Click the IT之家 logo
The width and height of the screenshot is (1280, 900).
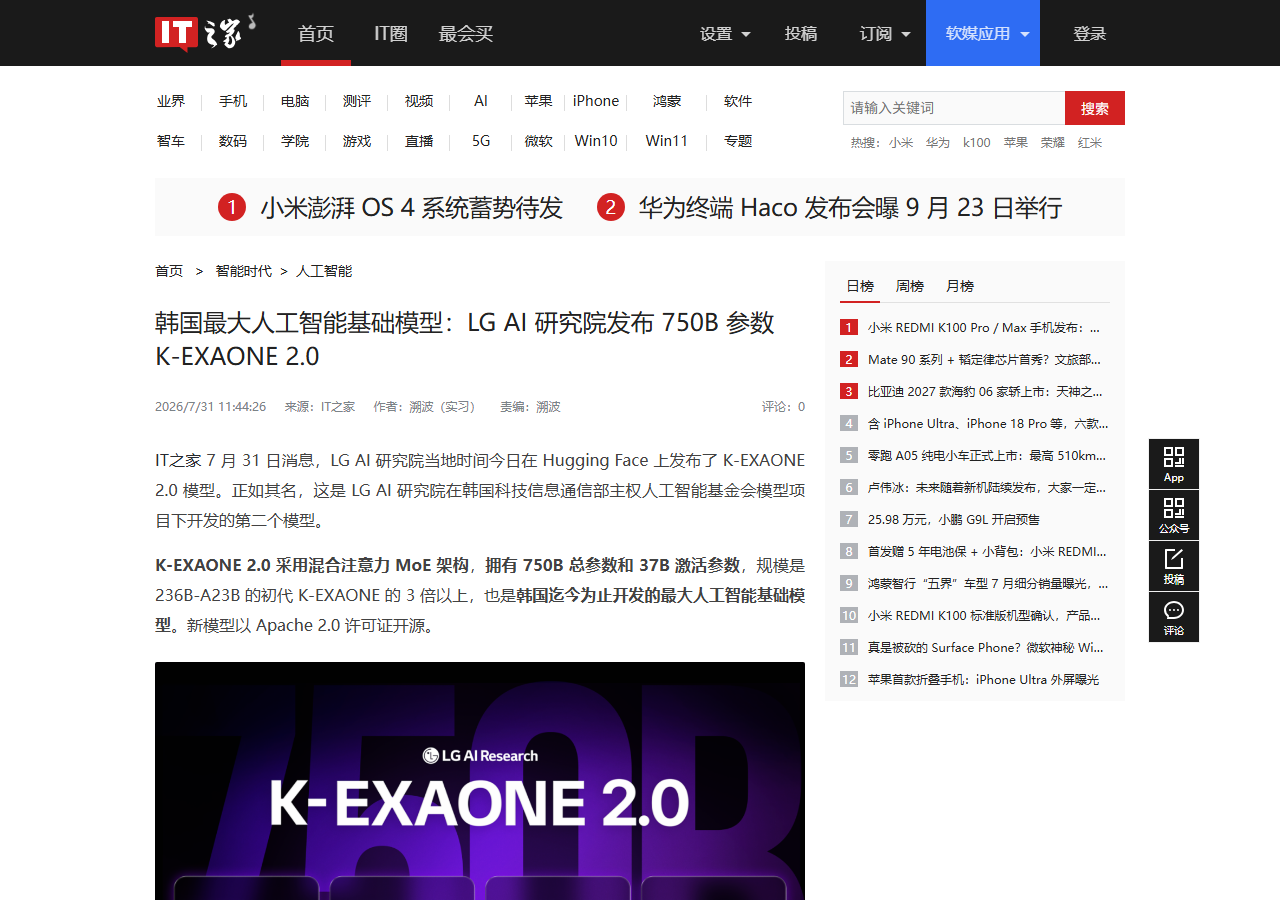pos(205,32)
